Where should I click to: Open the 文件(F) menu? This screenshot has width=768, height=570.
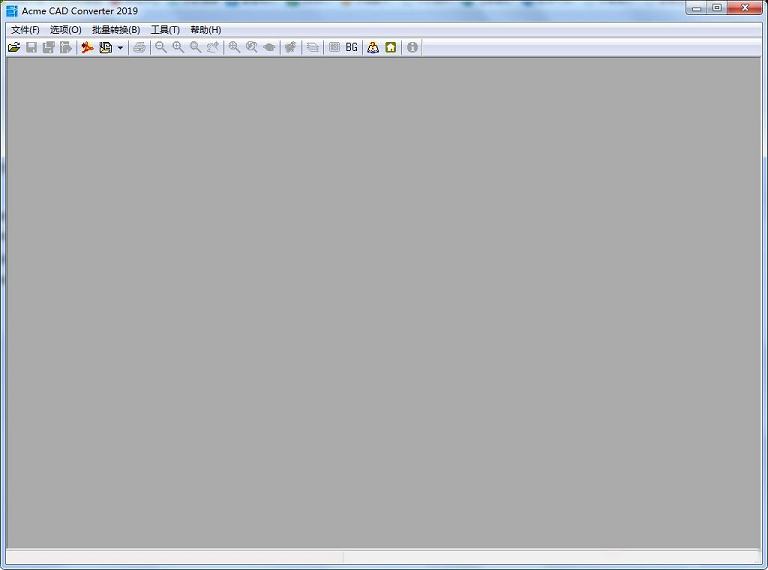[x=25, y=30]
